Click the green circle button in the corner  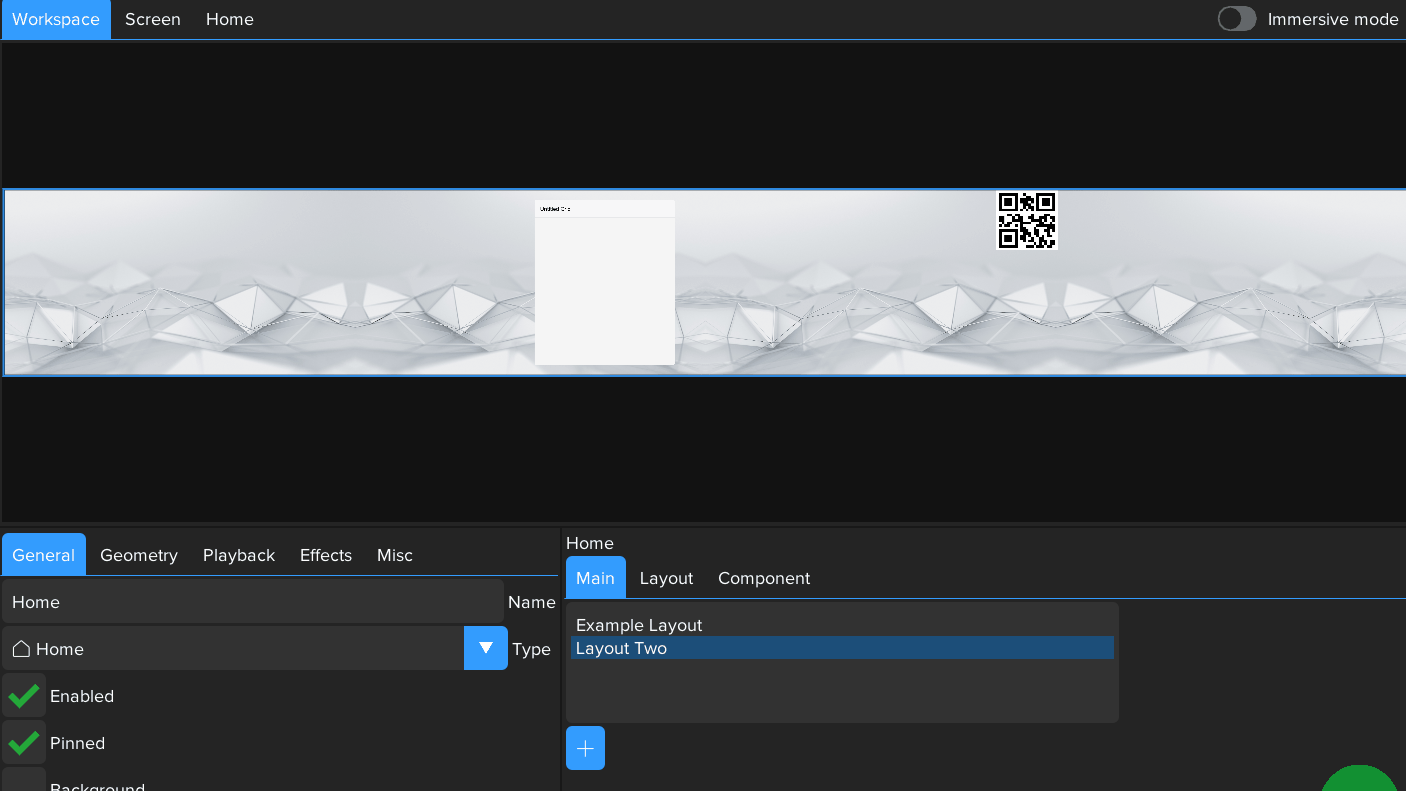1360,780
